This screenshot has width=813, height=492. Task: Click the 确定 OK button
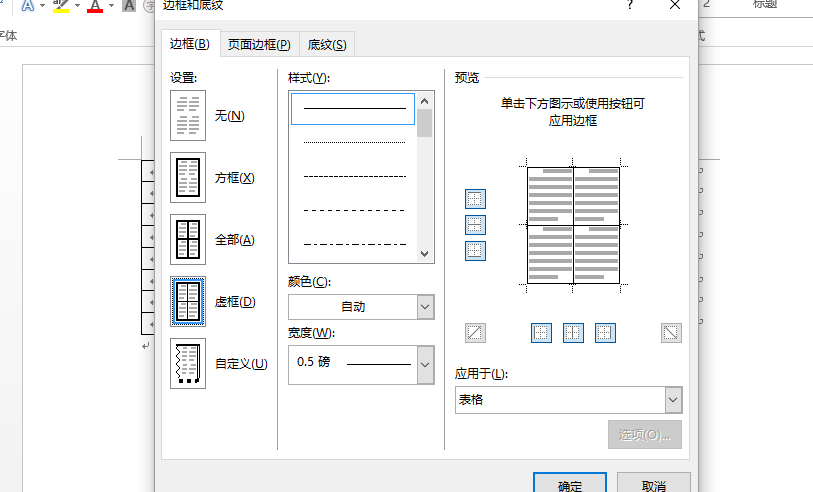570,483
